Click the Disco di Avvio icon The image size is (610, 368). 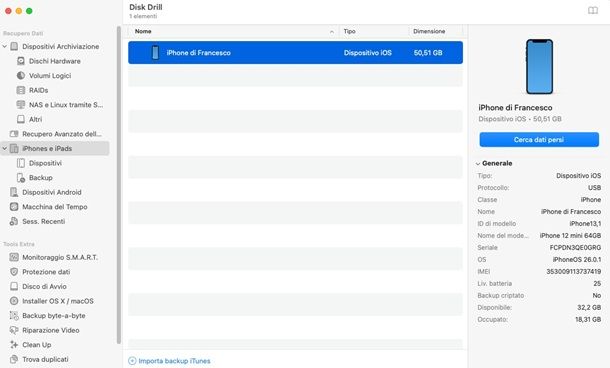[14, 286]
